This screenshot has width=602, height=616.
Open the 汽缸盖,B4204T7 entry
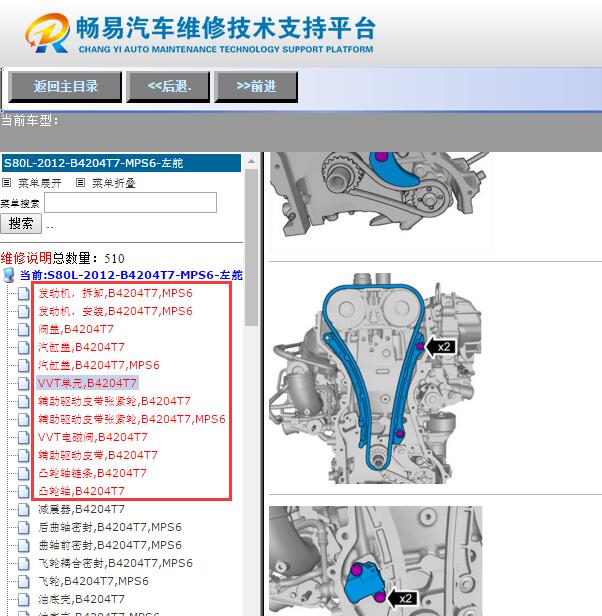tap(81, 347)
